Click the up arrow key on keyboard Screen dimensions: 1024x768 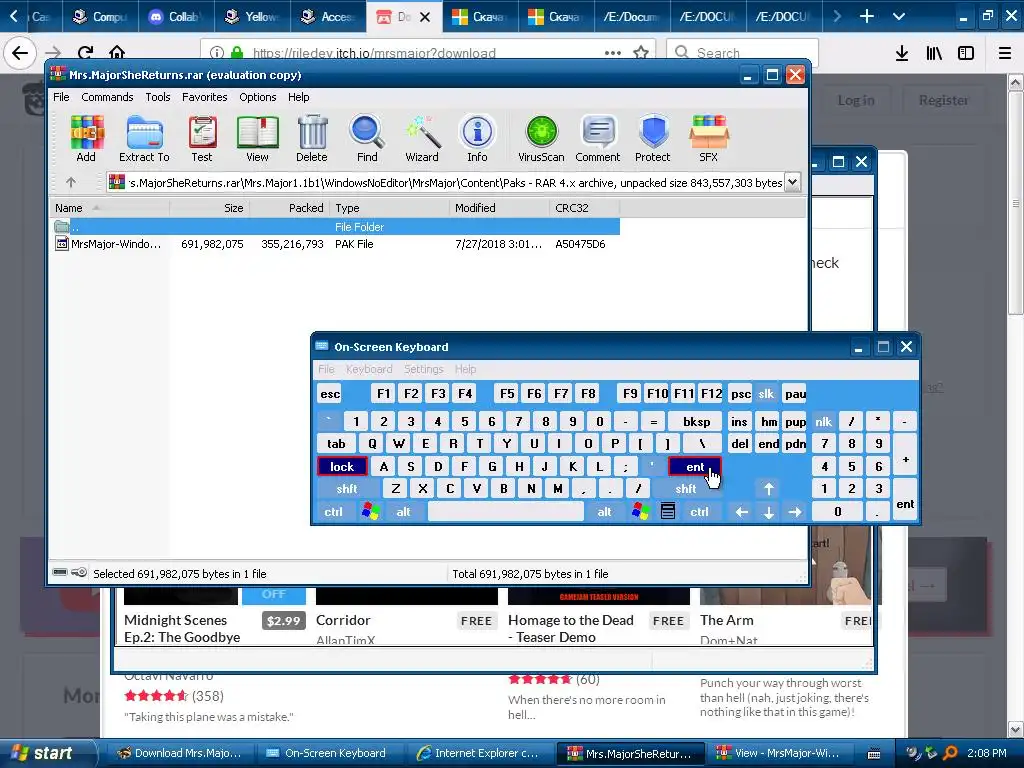point(769,488)
